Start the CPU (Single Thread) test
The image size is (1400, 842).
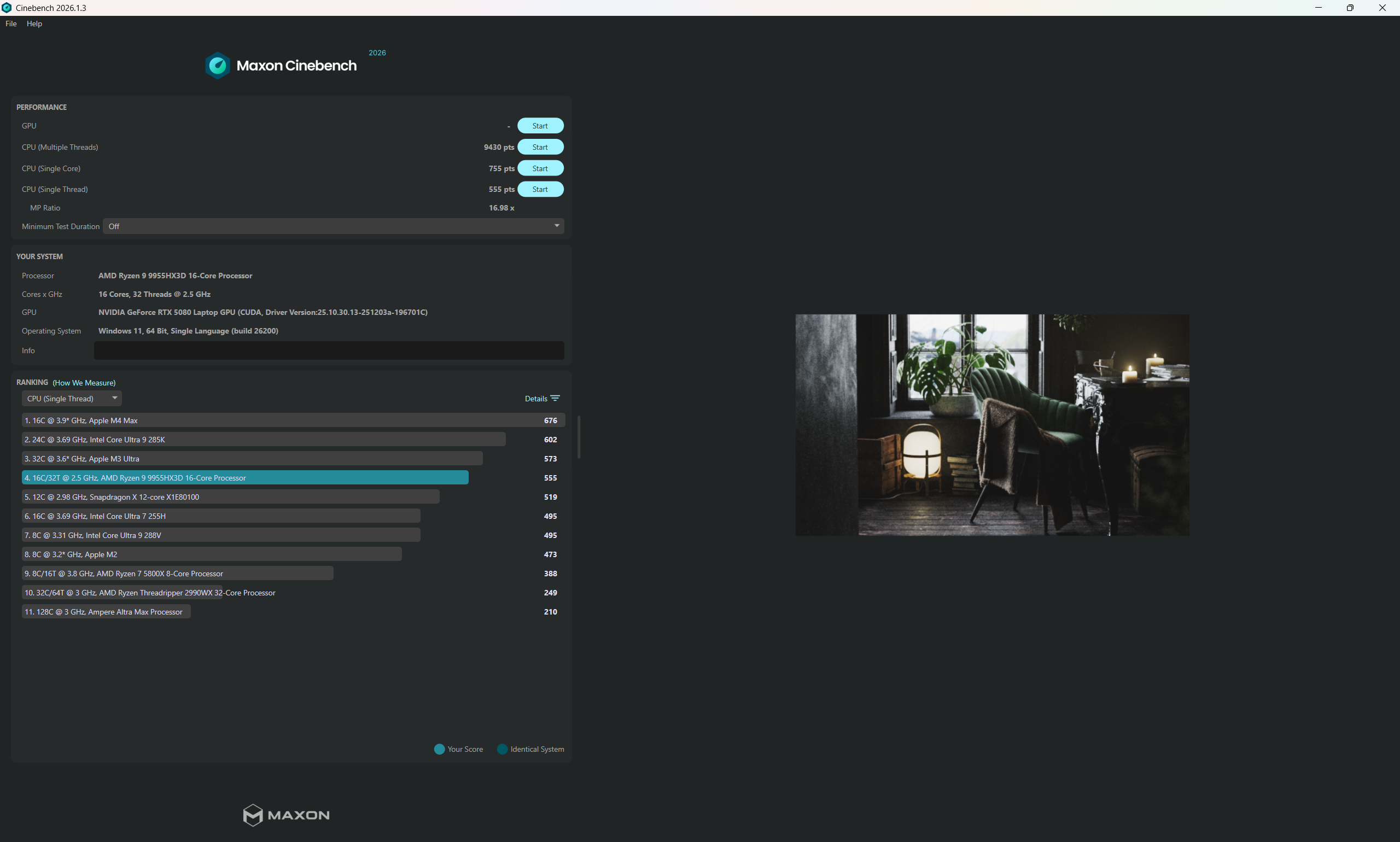point(540,190)
